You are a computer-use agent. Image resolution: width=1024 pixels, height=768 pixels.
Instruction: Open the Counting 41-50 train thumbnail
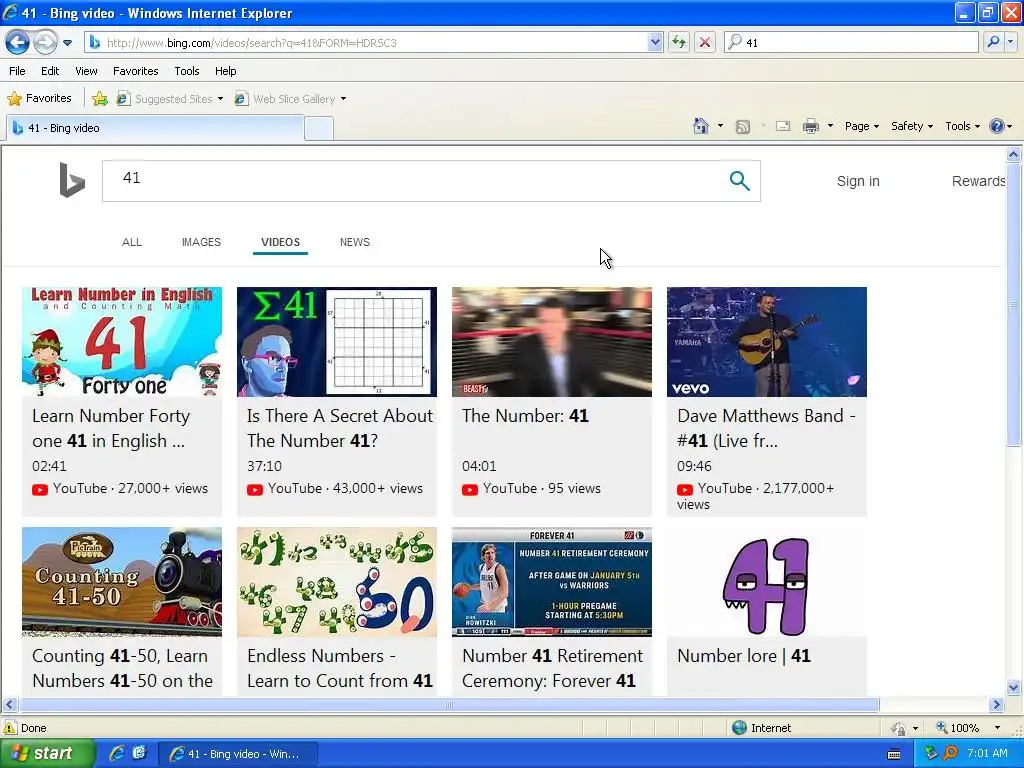(122, 582)
